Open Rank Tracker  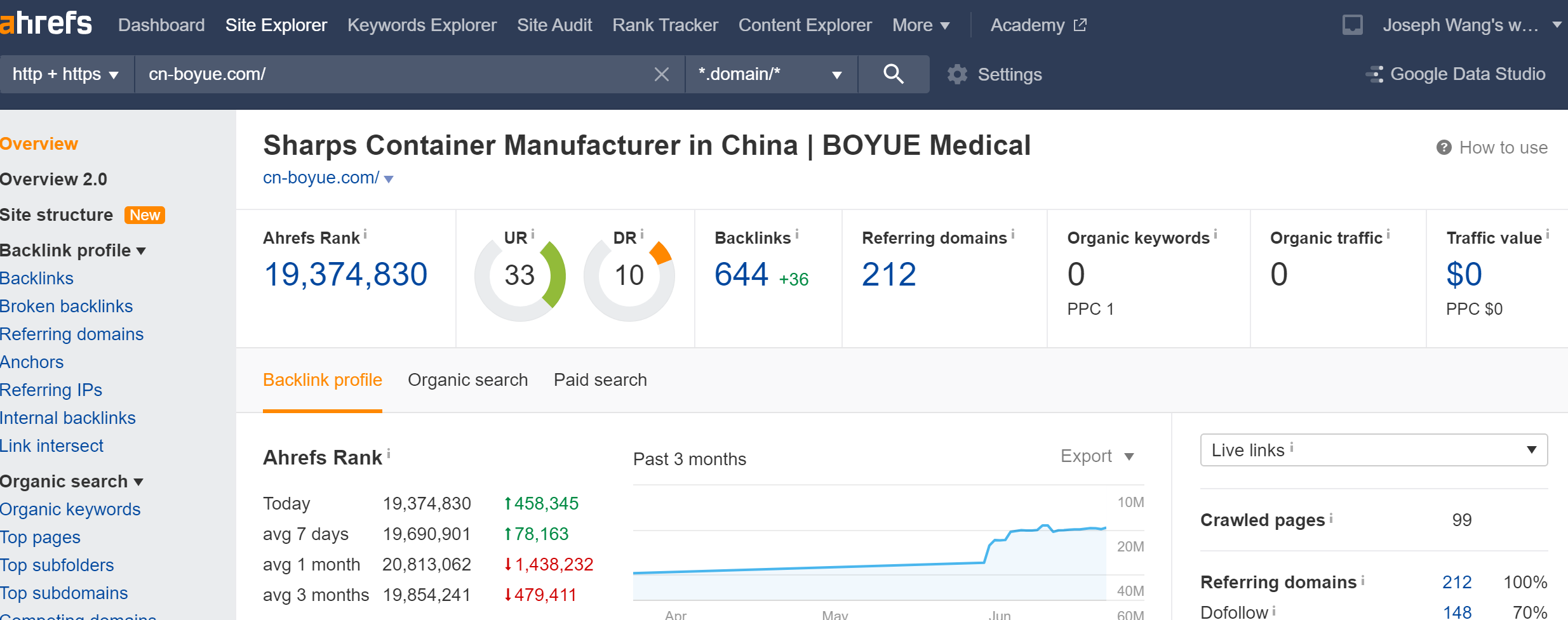[x=665, y=25]
